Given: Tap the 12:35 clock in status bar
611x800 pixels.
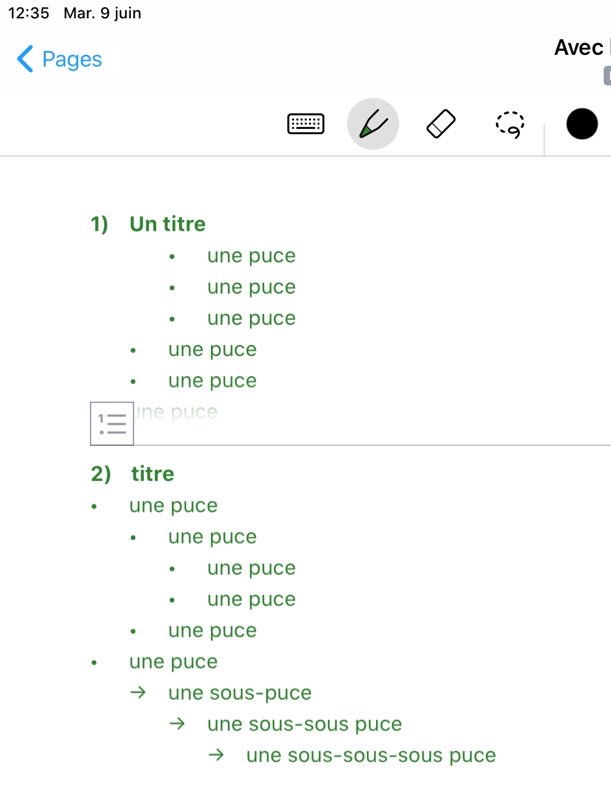Looking at the screenshot, I should (x=28, y=13).
